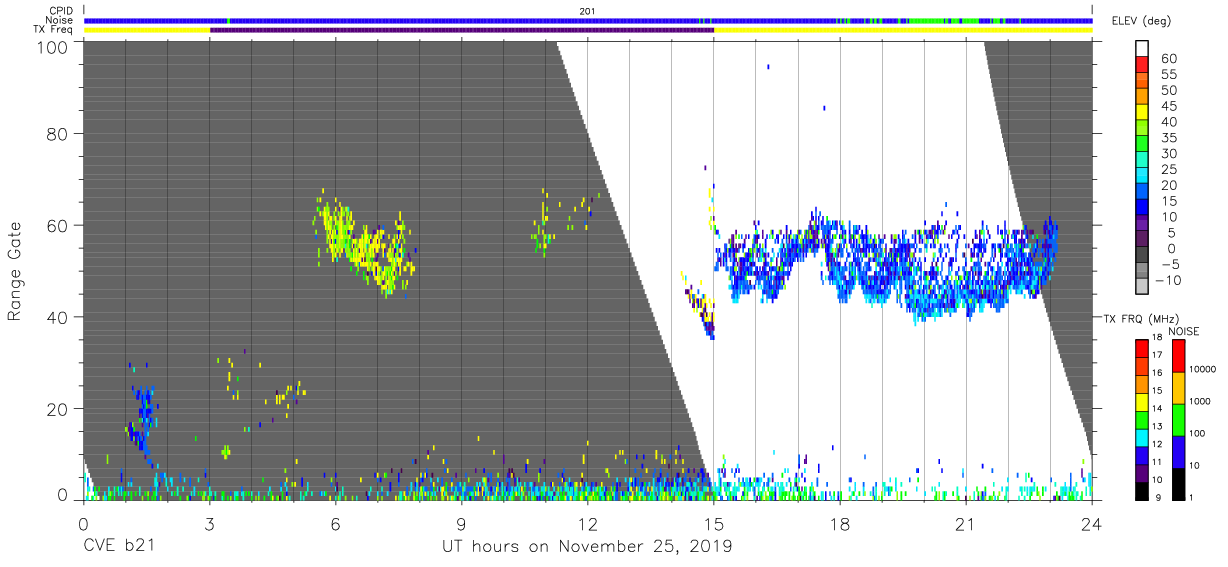
Task: Click the UT hours on November 25, 2019 title
Action: point(587,547)
